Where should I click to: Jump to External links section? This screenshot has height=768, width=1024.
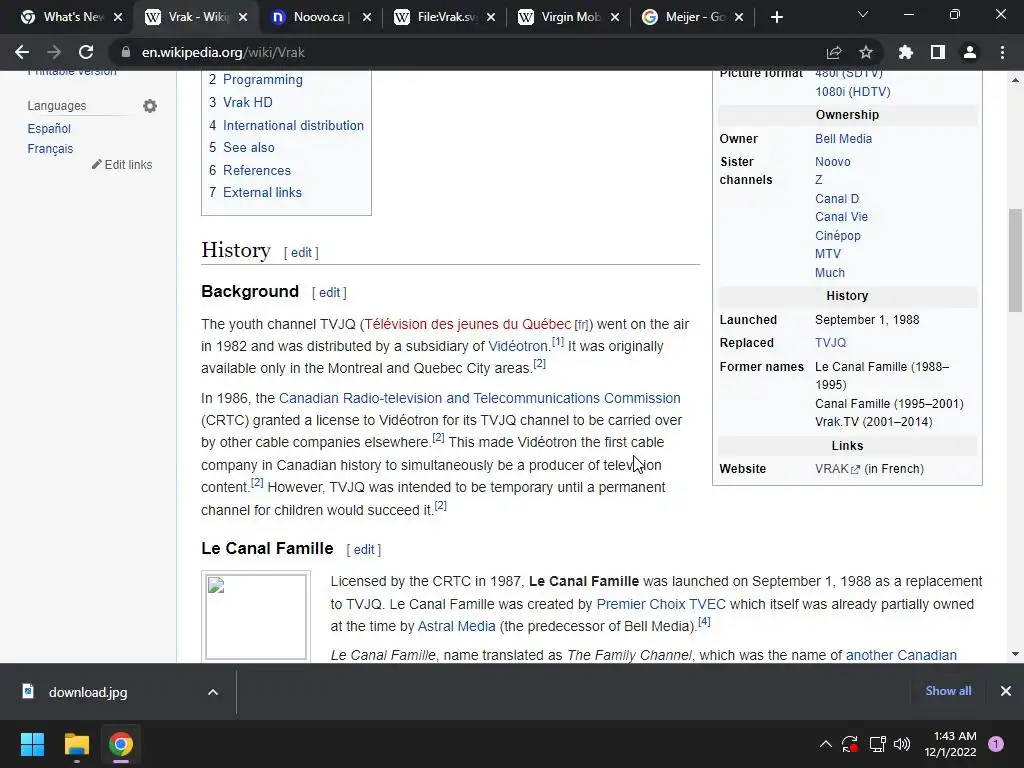[262, 193]
